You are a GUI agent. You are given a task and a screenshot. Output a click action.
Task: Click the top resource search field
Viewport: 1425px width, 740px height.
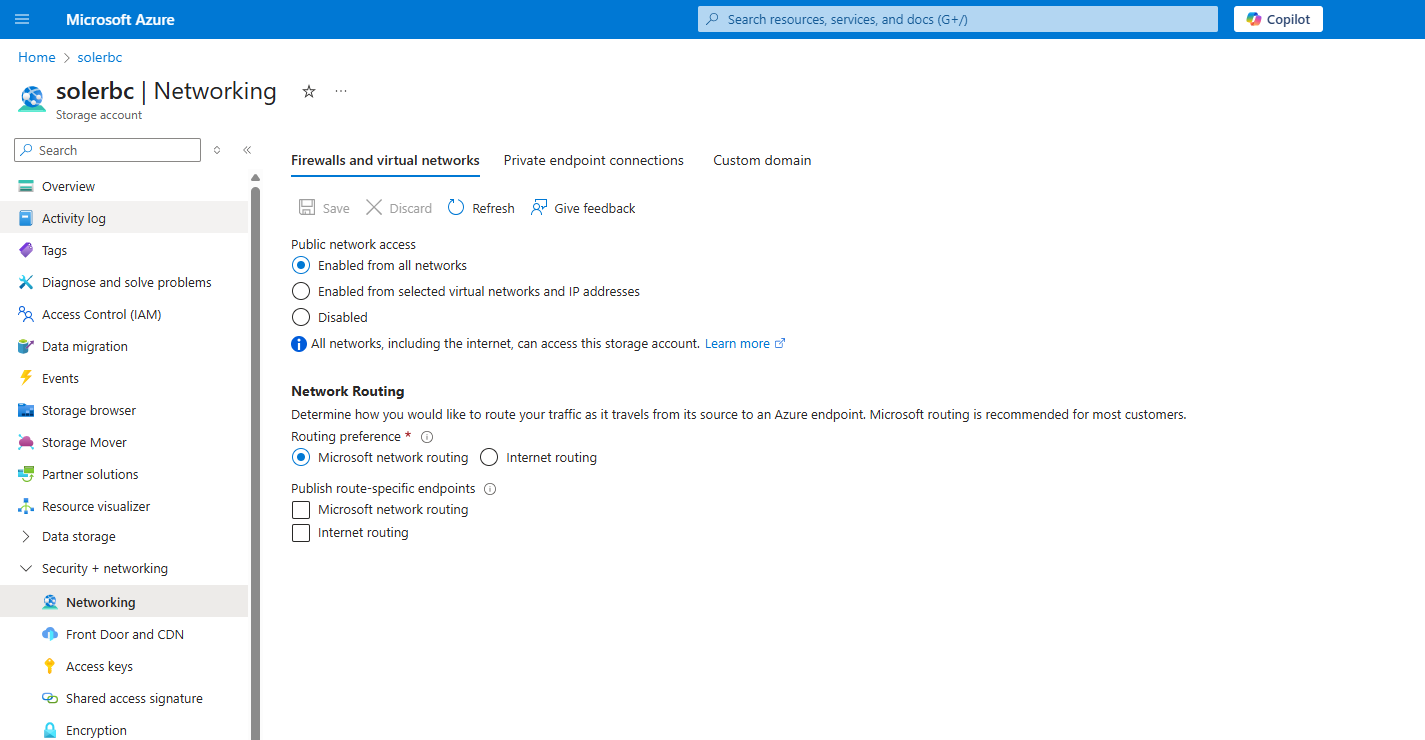(957, 19)
